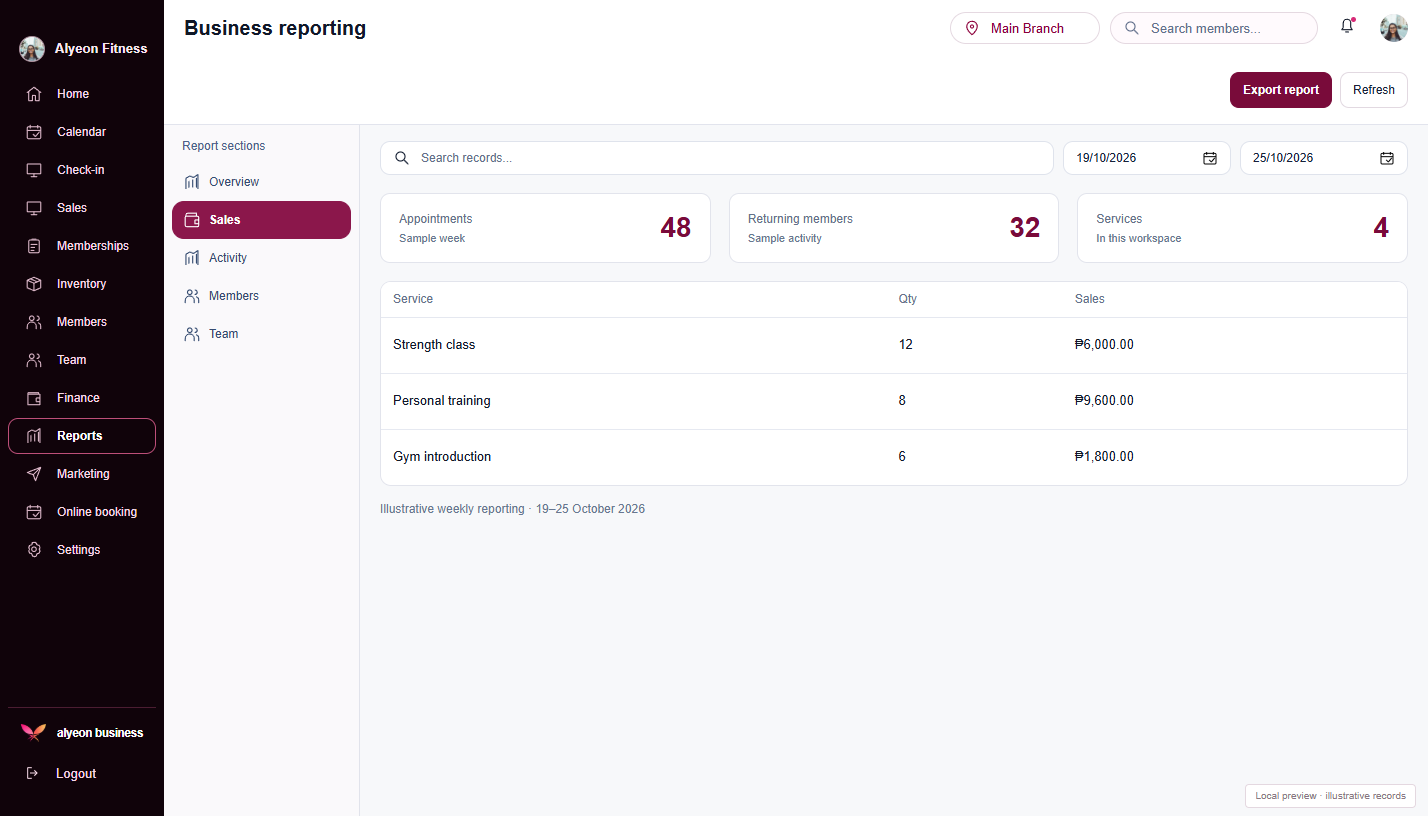
Task: Click the Service column header
Action: pyautogui.click(x=413, y=299)
